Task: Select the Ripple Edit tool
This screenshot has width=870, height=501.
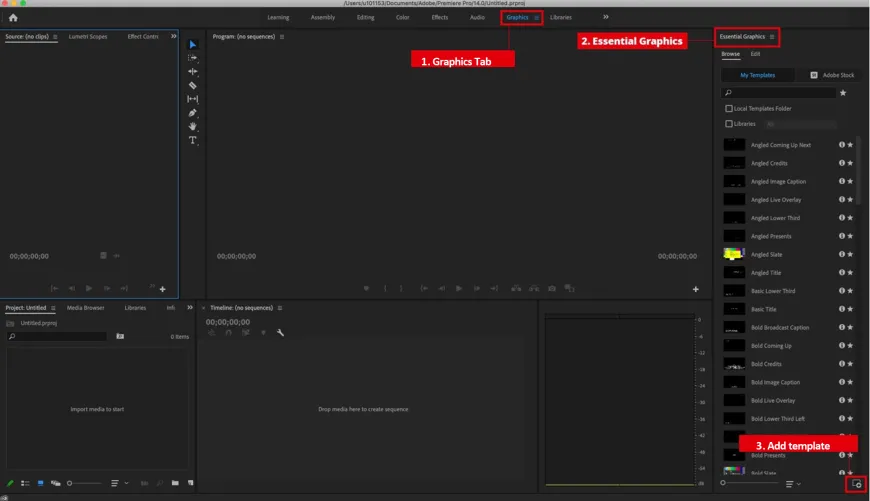Action: click(193, 72)
